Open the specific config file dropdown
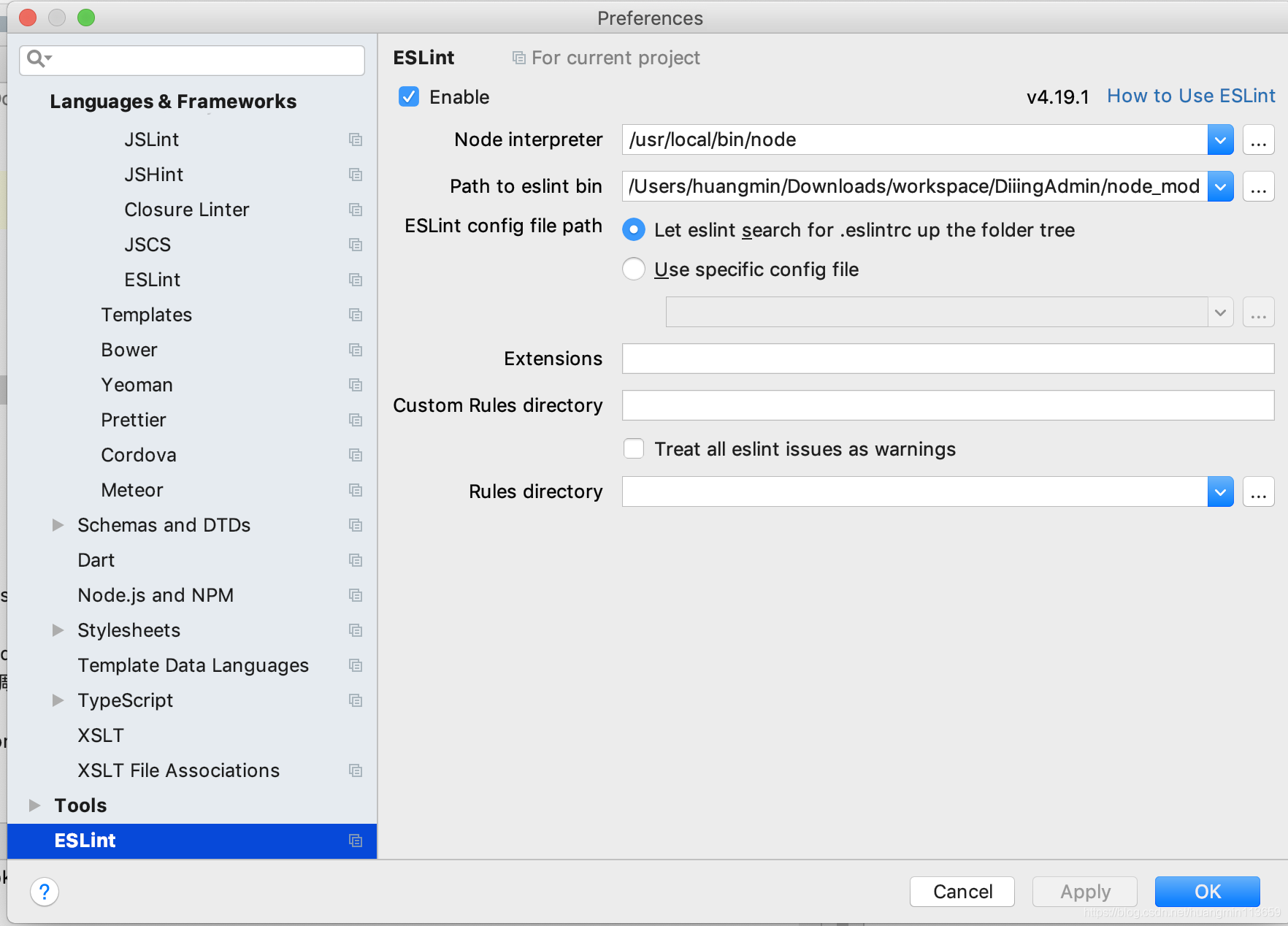1288x926 pixels. click(x=1220, y=312)
